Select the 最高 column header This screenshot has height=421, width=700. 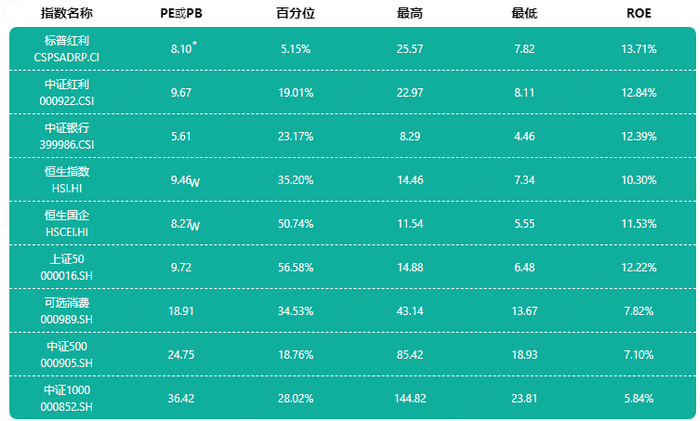(x=410, y=14)
